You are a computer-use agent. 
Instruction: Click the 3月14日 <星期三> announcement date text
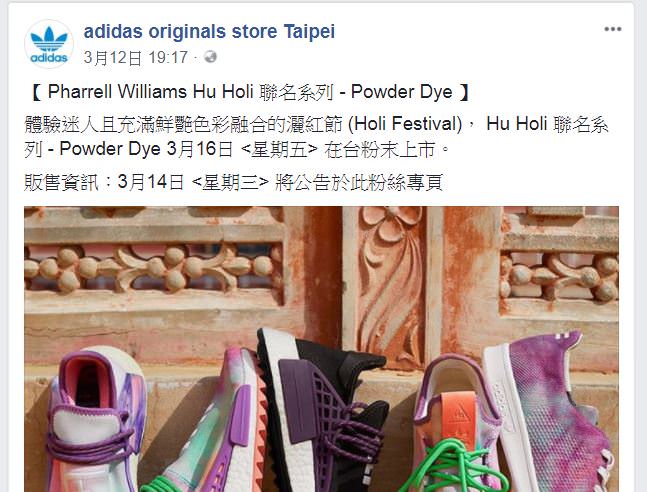pos(194,182)
